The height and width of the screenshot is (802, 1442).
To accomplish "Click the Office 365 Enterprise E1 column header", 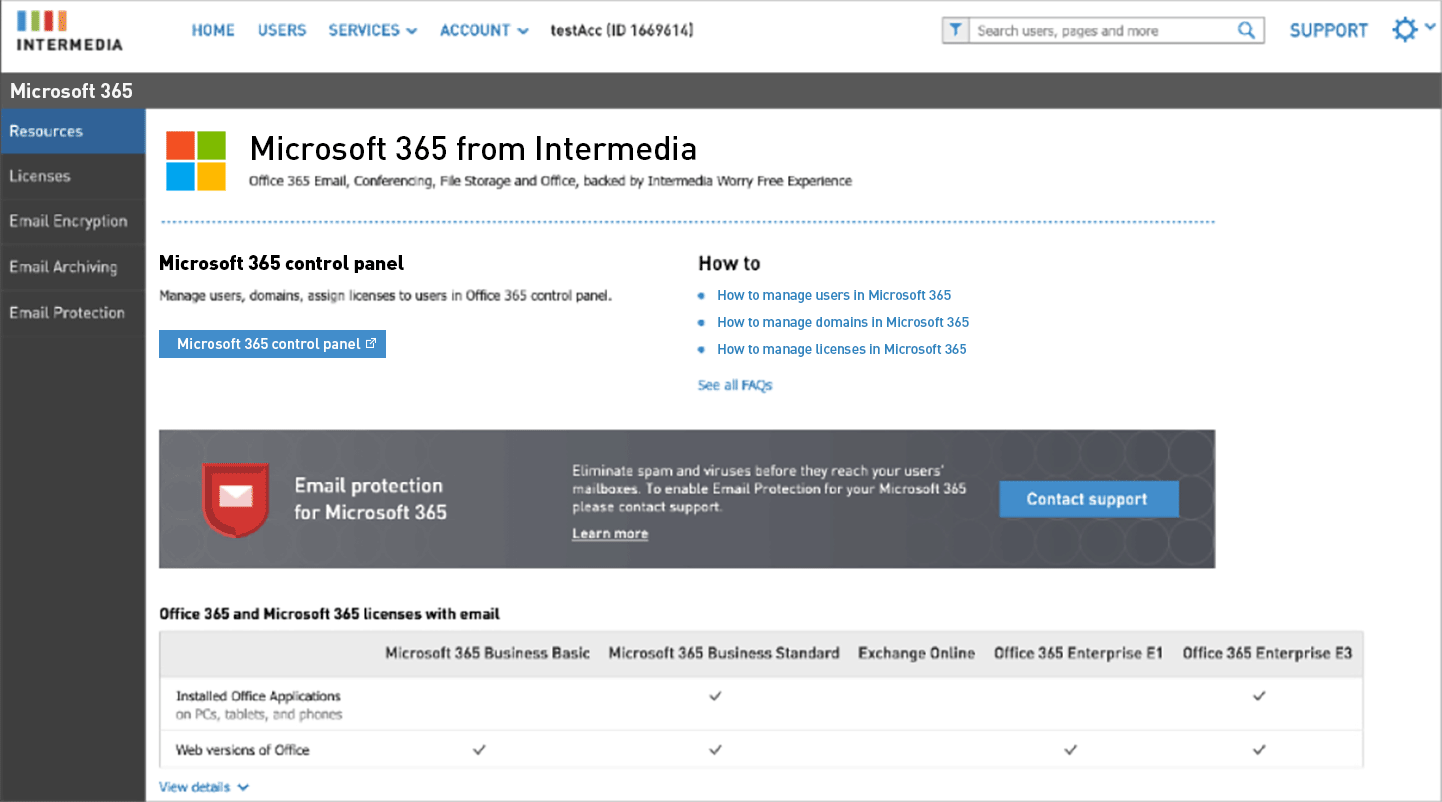I will pyautogui.click(x=1078, y=653).
